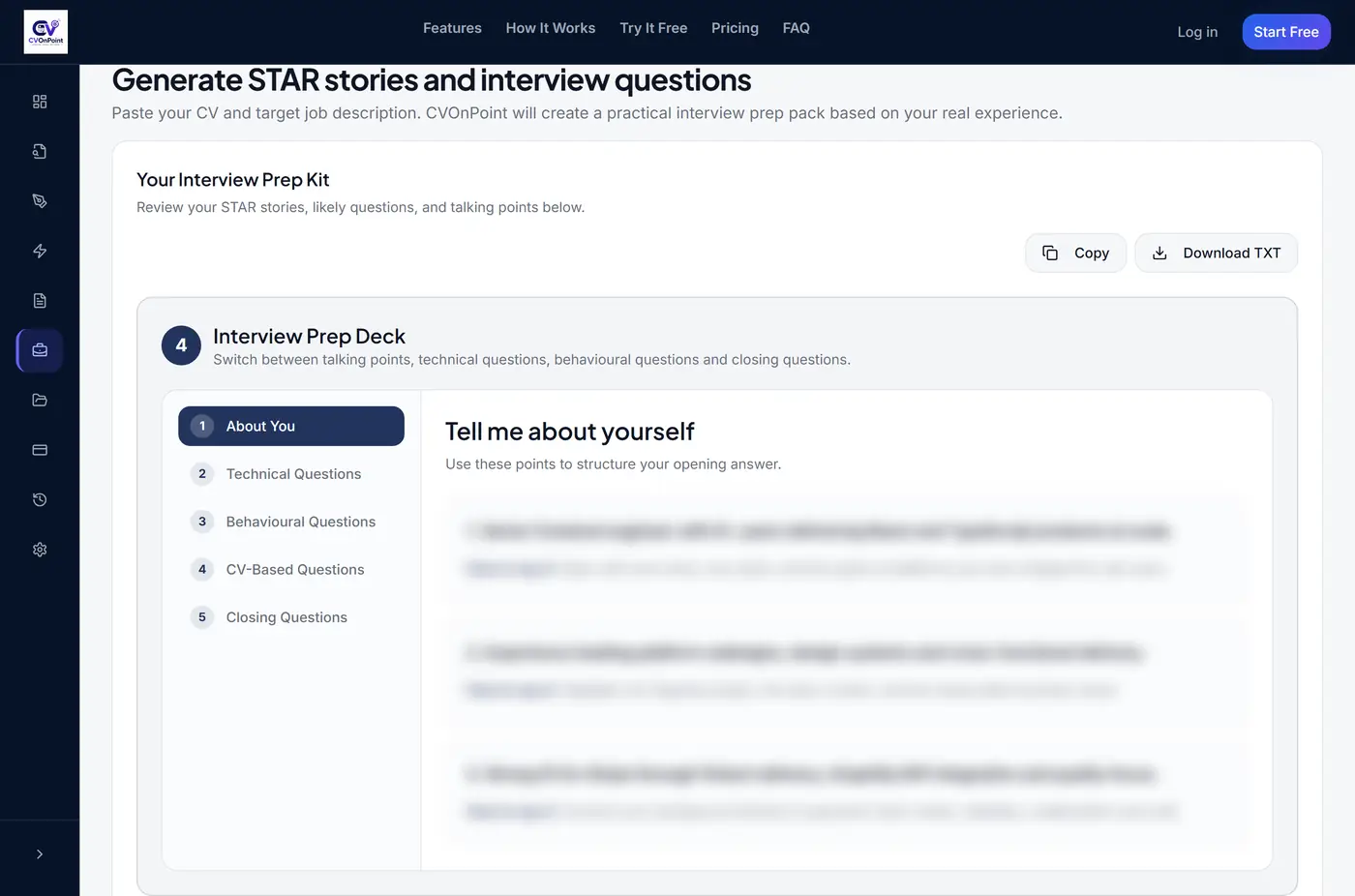Open the credit card billing sidebar icon

[x=40, y=450]
